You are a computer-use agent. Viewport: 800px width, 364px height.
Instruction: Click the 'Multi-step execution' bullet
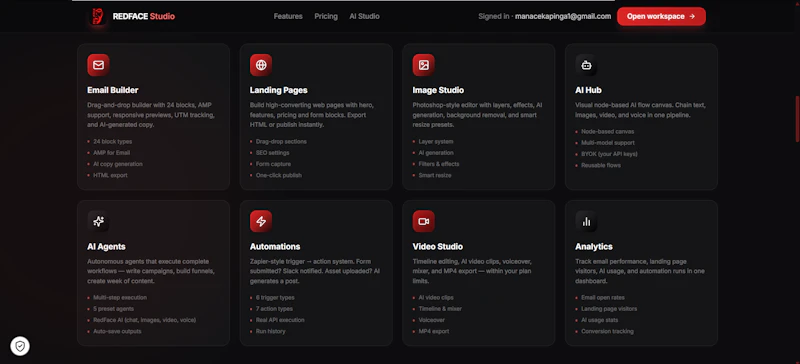[117, 298]
